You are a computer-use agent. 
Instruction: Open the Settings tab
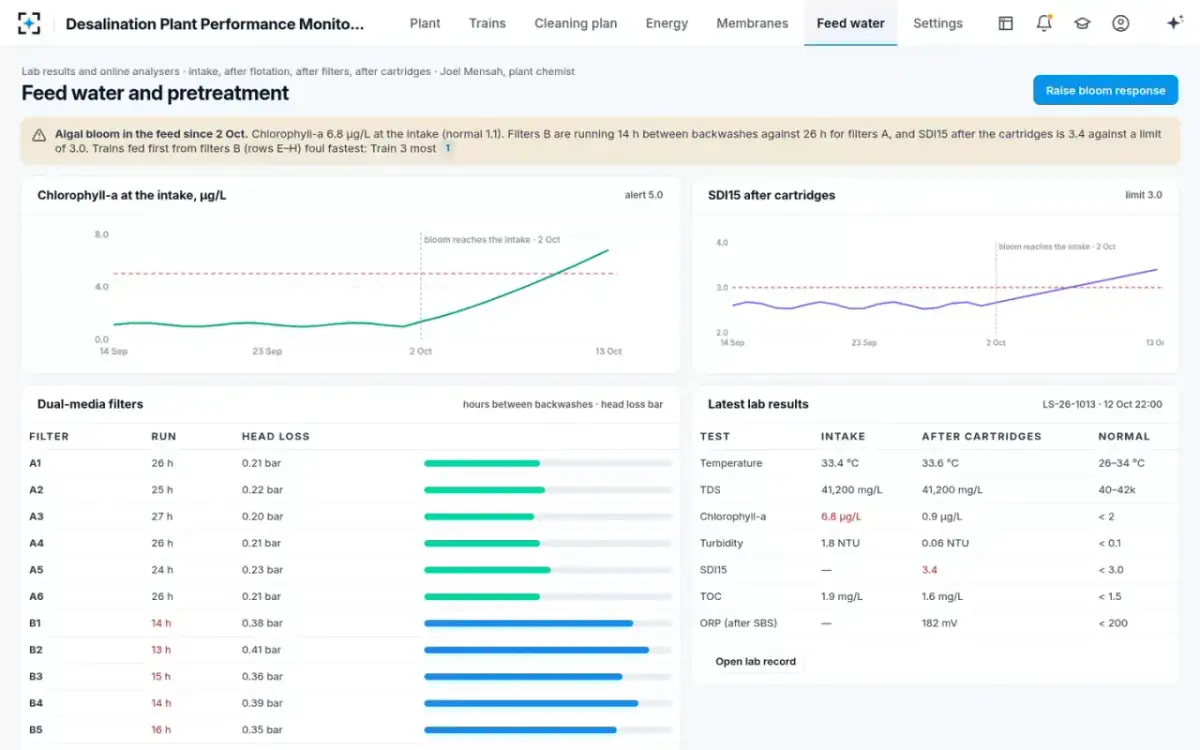pyautogui.click(x=938, y=23)
